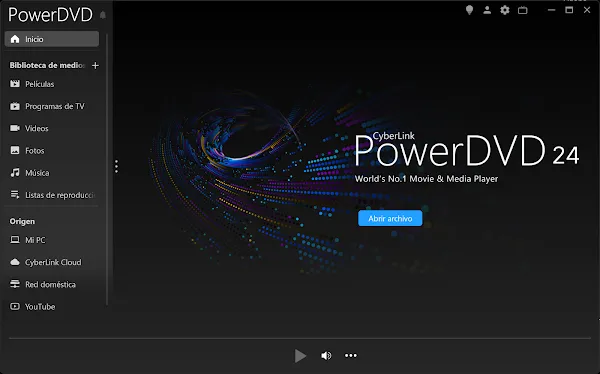Click the music note icon beside Música
600x374 pixels.
15,173
